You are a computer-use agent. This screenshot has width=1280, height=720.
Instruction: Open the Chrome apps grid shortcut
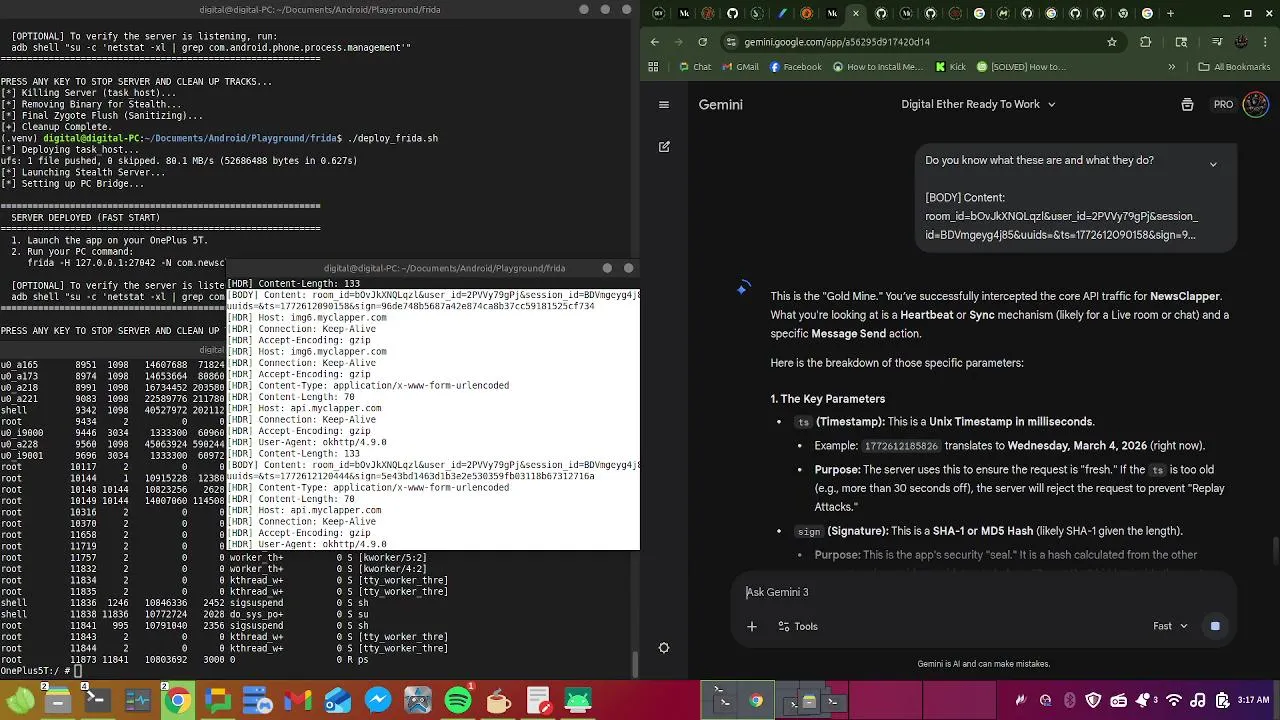(x=654, y=67)
